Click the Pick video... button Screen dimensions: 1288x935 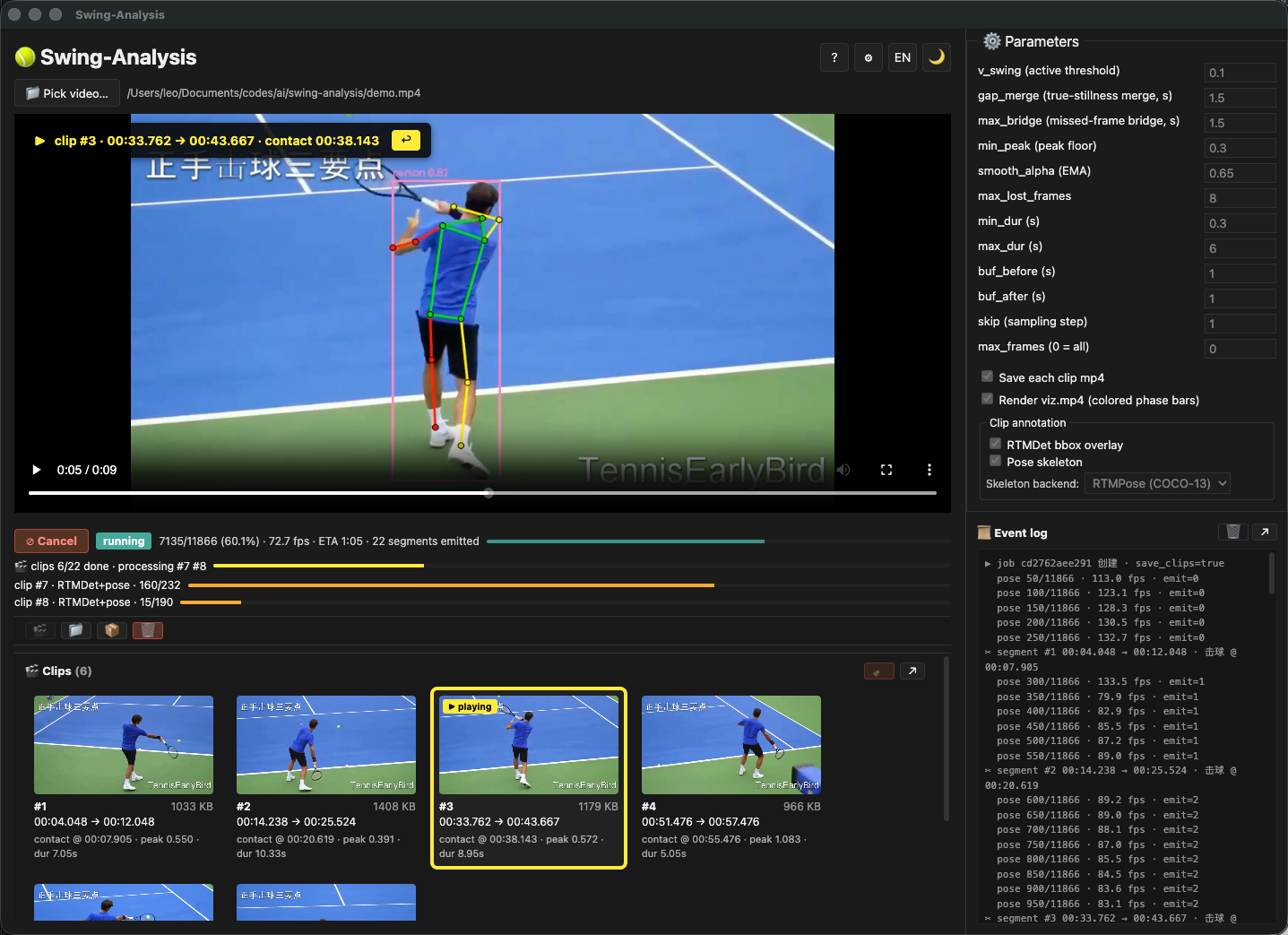tap(67, 93)
